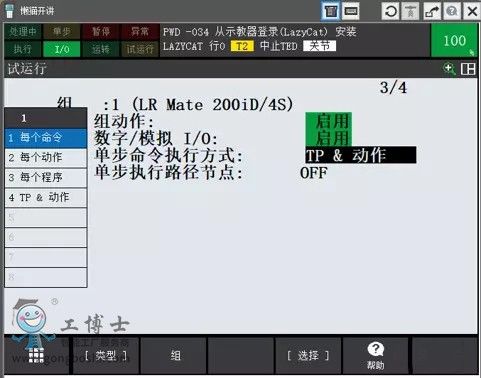Click the refresh/cycle power icon

tap(390, 11)
